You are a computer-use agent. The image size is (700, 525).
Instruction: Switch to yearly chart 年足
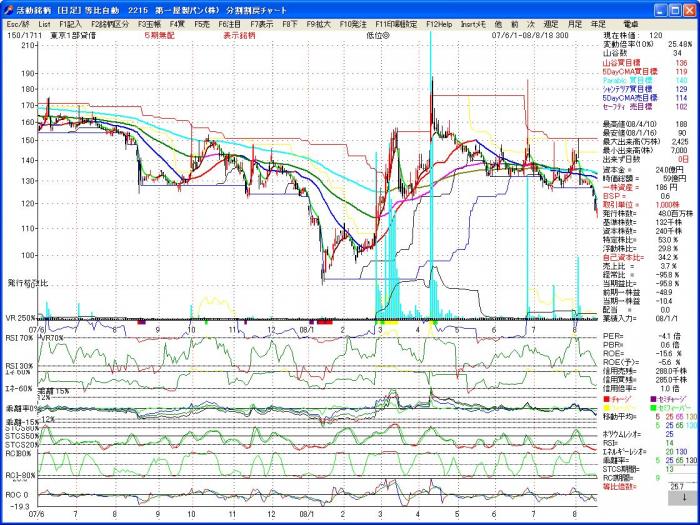point(598,24)
